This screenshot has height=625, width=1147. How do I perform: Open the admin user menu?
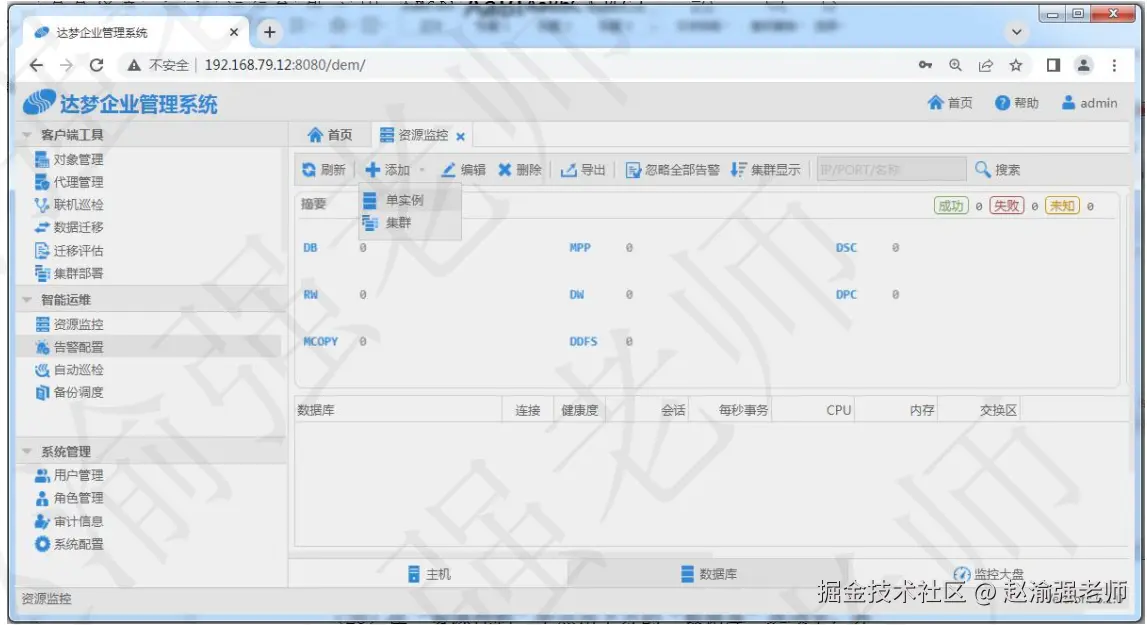[1089, 103]
